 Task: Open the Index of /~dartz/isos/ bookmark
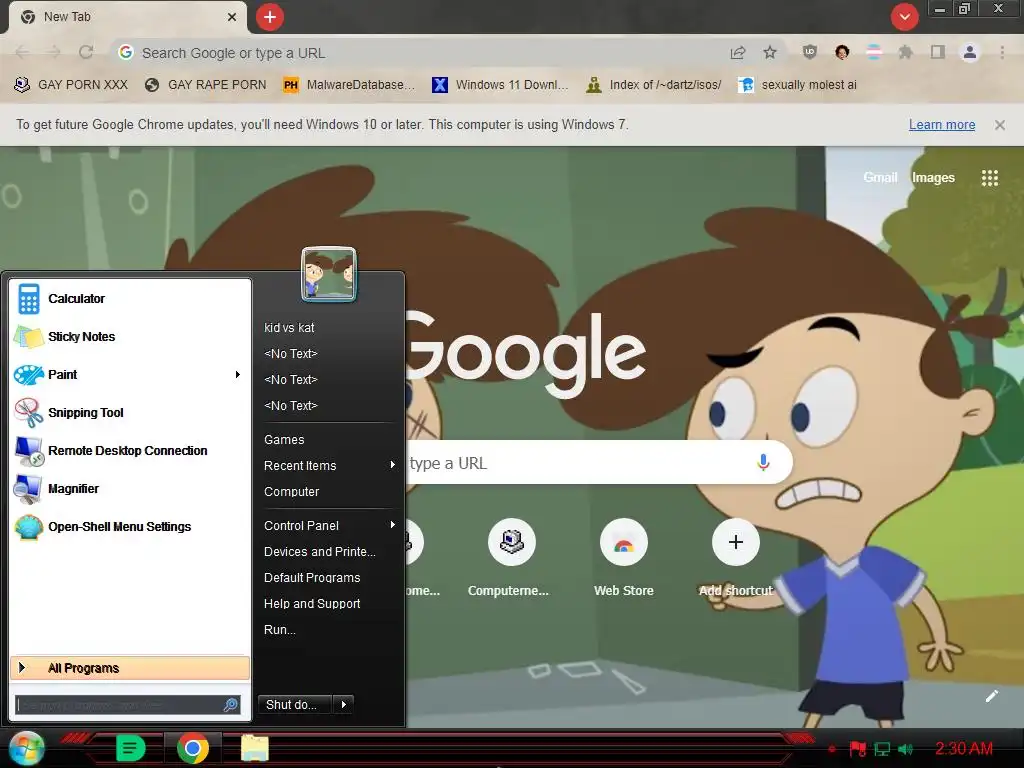654,85
